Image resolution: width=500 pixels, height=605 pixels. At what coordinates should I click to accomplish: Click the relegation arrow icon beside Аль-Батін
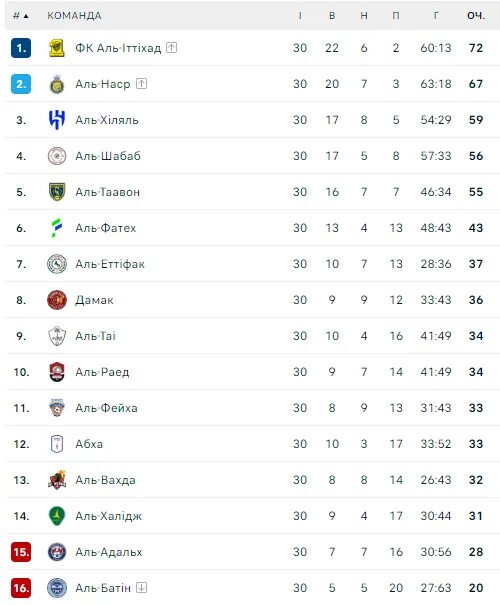click(x=142, y=588)
